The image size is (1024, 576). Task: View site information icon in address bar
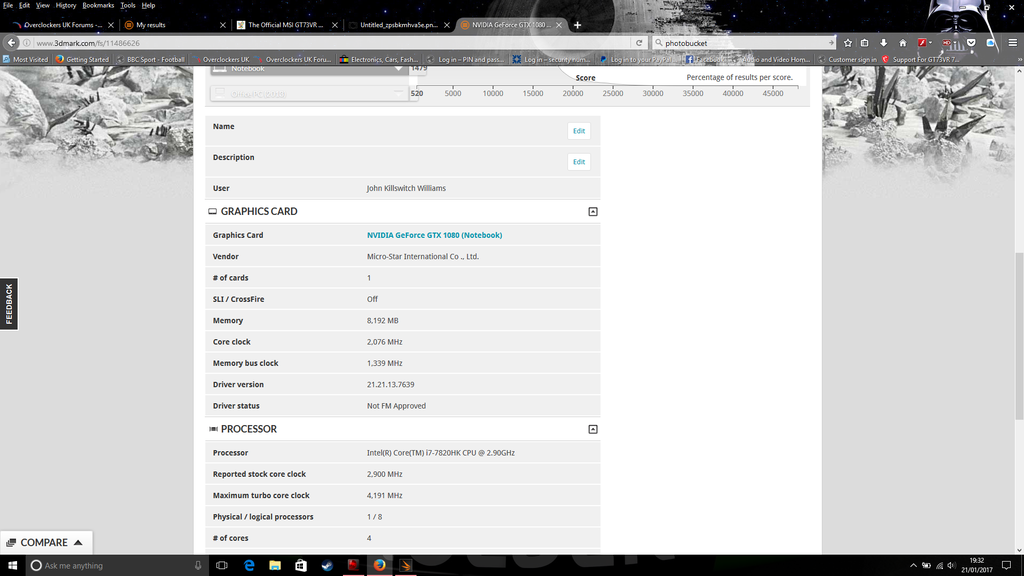[x=27, y=42]
